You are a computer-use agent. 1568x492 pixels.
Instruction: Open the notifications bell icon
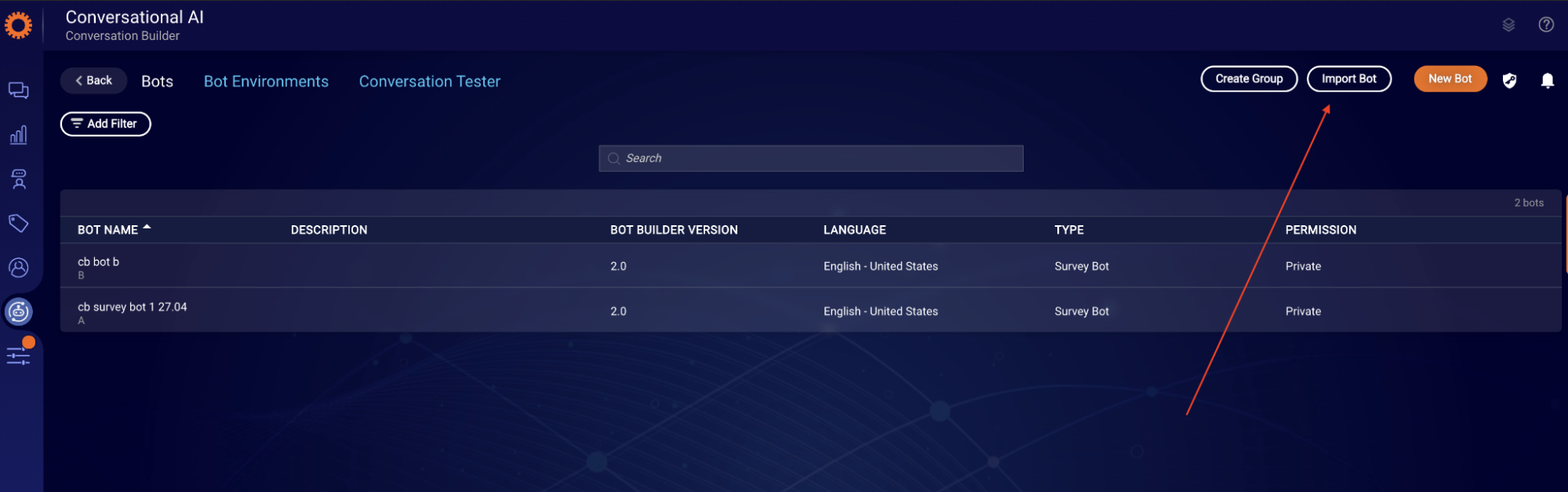pos(1548,80)
